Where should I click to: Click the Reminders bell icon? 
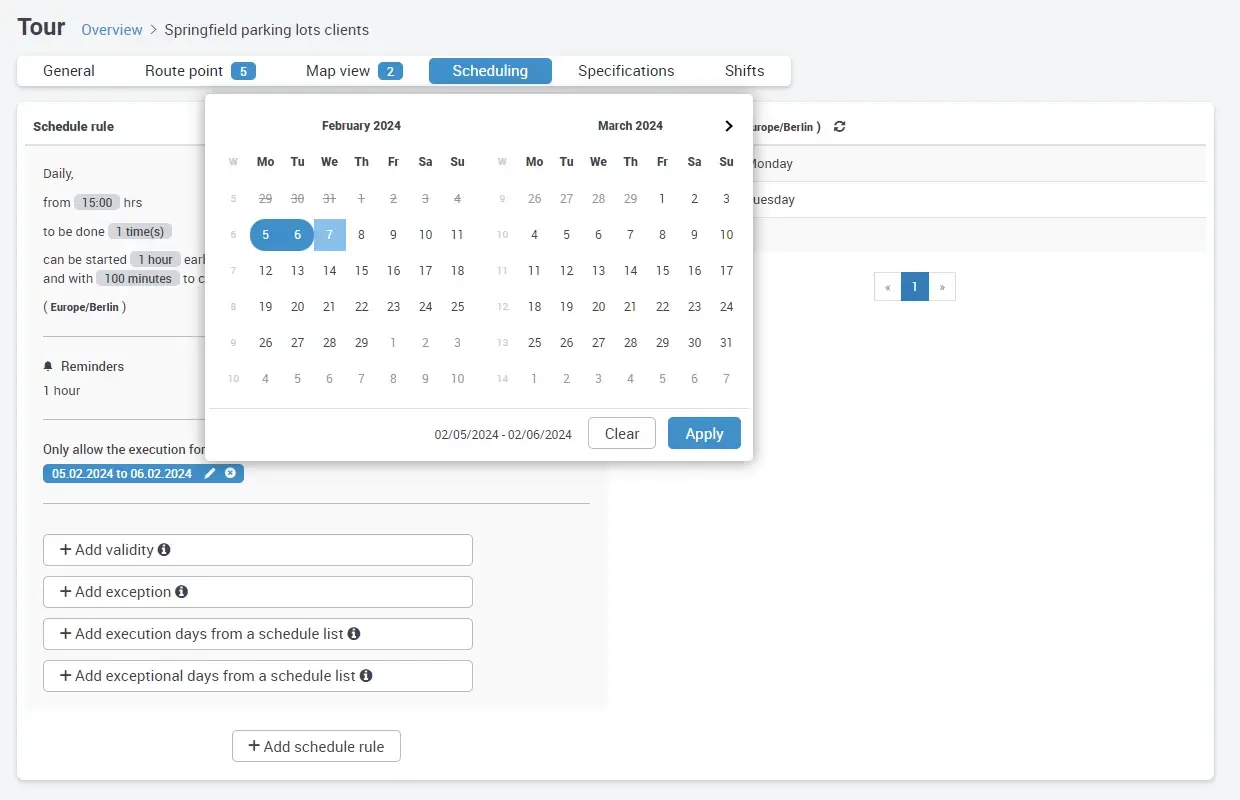pyautogui.click(x=49, y=366)
